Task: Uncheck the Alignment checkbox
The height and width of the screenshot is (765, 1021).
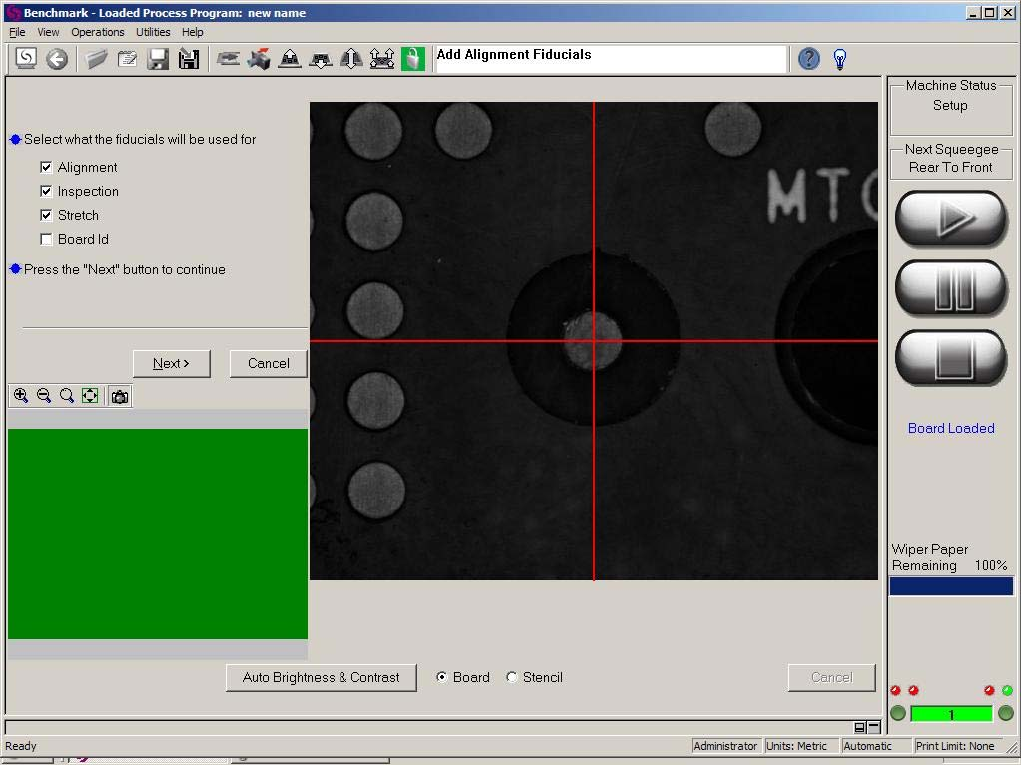Action: [x=46, y=167]
